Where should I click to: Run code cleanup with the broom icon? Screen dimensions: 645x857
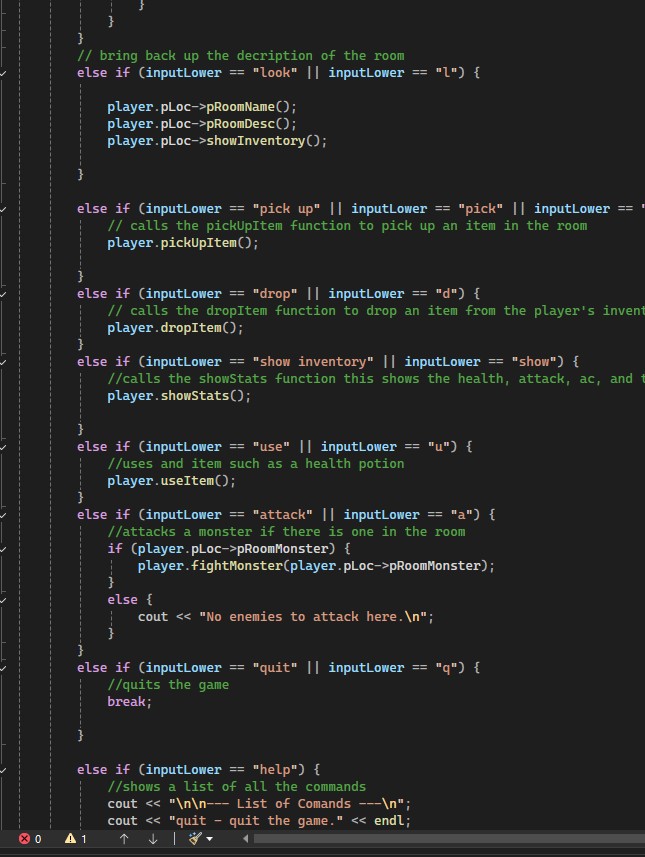click(195, 838)
